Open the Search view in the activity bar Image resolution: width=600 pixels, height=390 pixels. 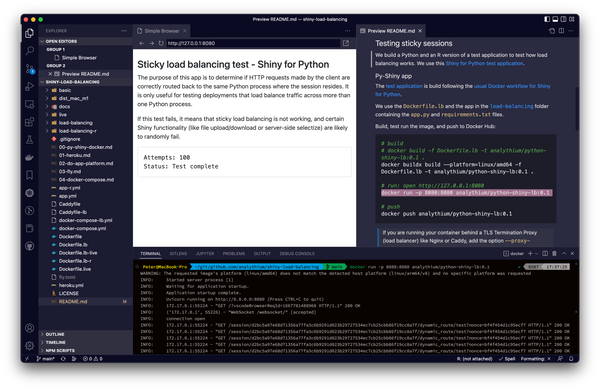coord(29,51)
